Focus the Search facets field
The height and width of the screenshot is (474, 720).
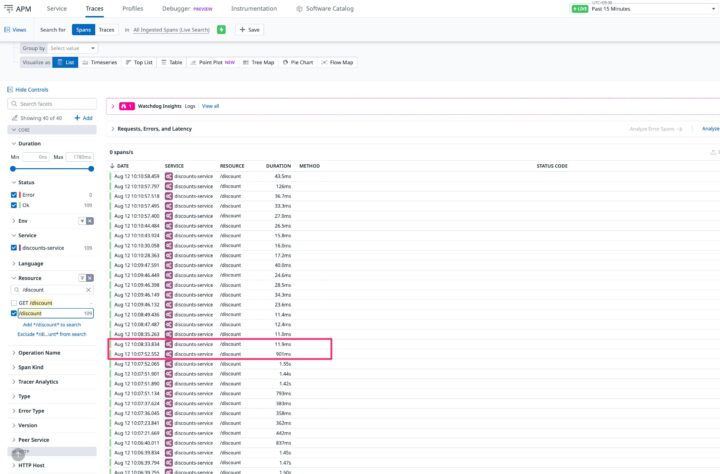52,104
